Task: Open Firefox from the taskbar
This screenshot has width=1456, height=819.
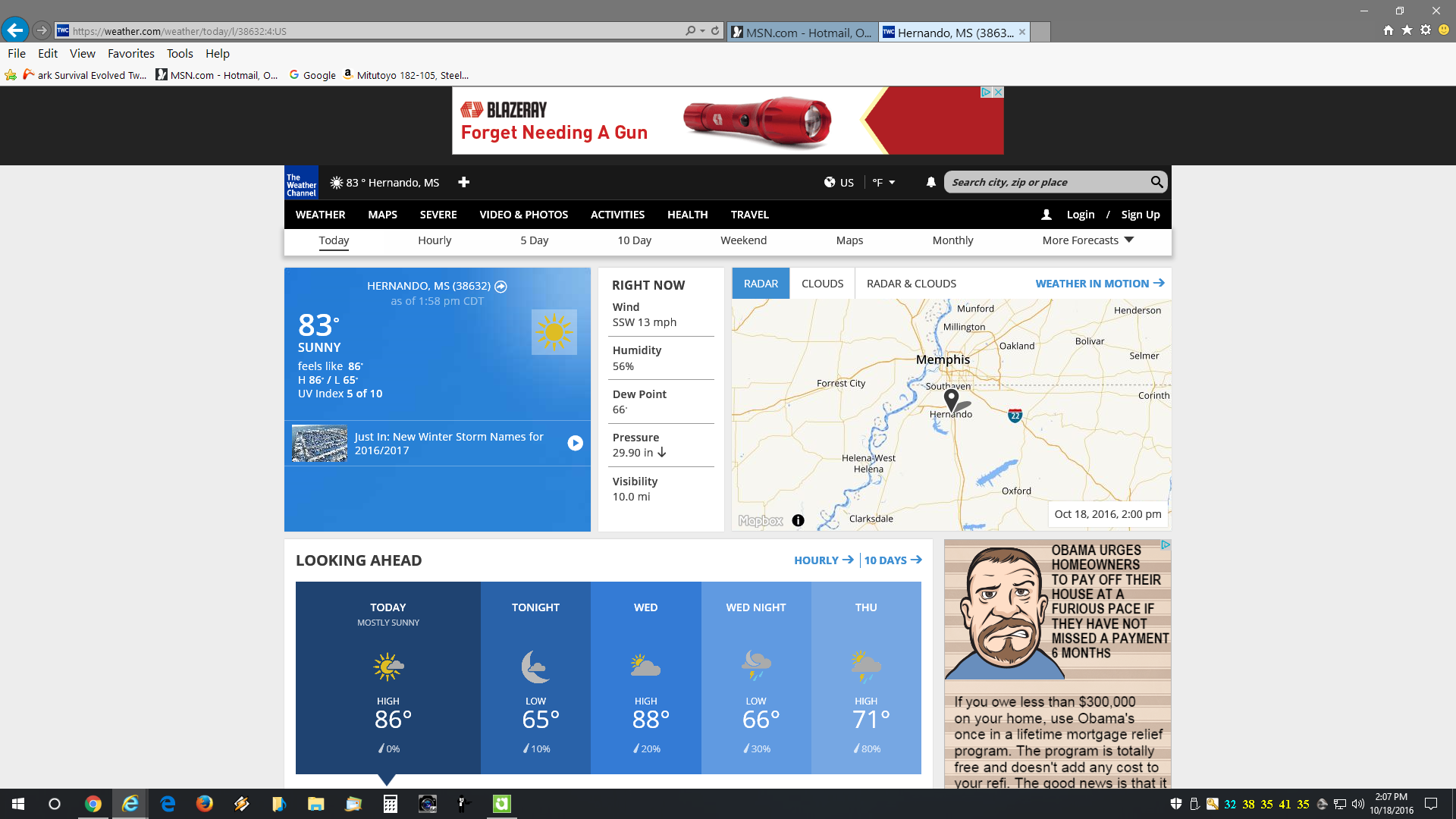Action: coord(204,804)
